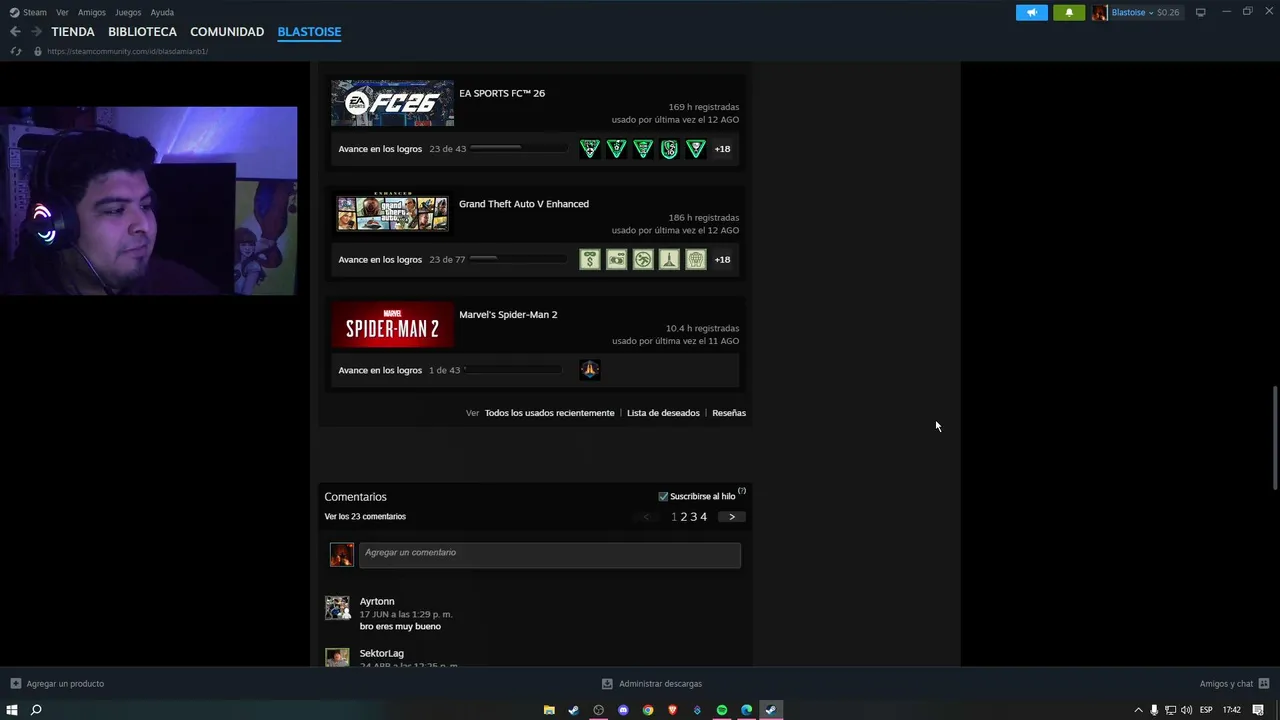Screen dimensions: 1280x720
Task: Reload the page with the refresh icon
Action: (16, 51)
